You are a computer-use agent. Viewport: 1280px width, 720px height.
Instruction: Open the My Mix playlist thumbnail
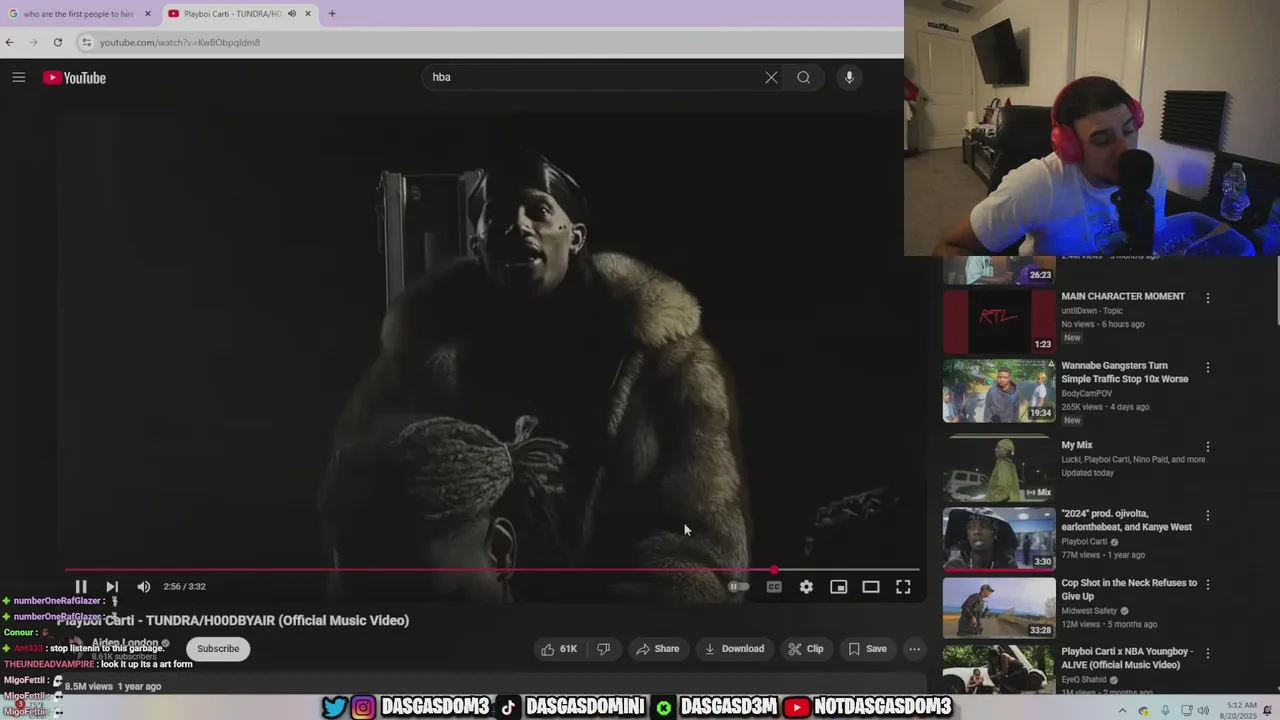[x=999, y=469]
